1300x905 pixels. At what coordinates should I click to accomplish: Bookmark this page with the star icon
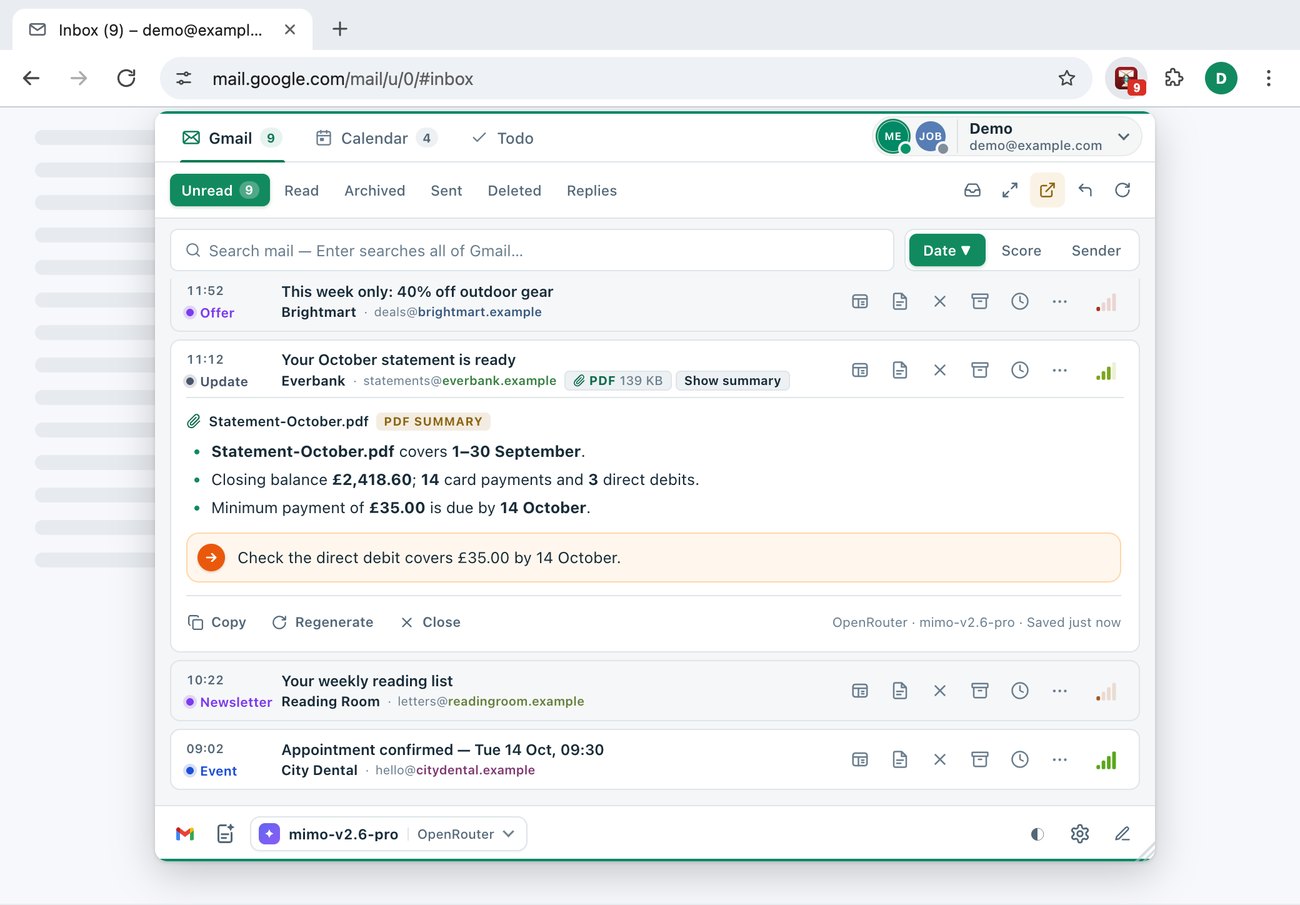(1067, 78)
